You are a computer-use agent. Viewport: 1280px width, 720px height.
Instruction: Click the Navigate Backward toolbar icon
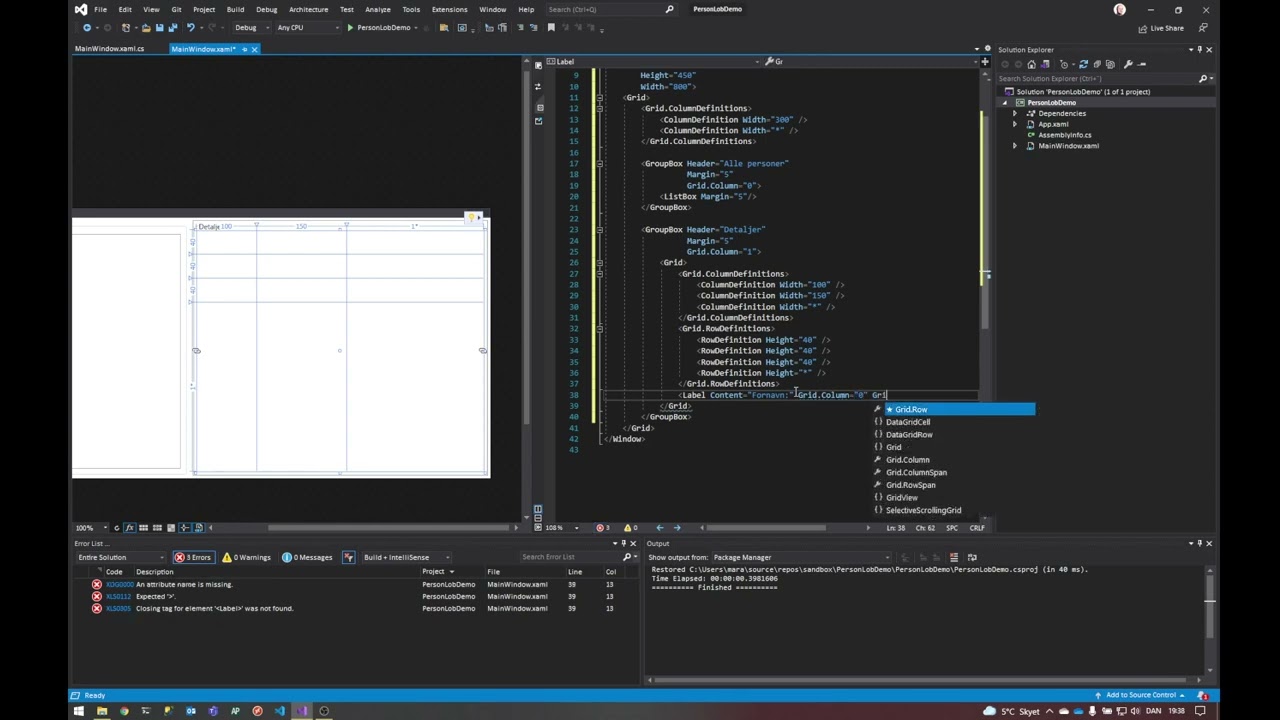pos(87,28)
